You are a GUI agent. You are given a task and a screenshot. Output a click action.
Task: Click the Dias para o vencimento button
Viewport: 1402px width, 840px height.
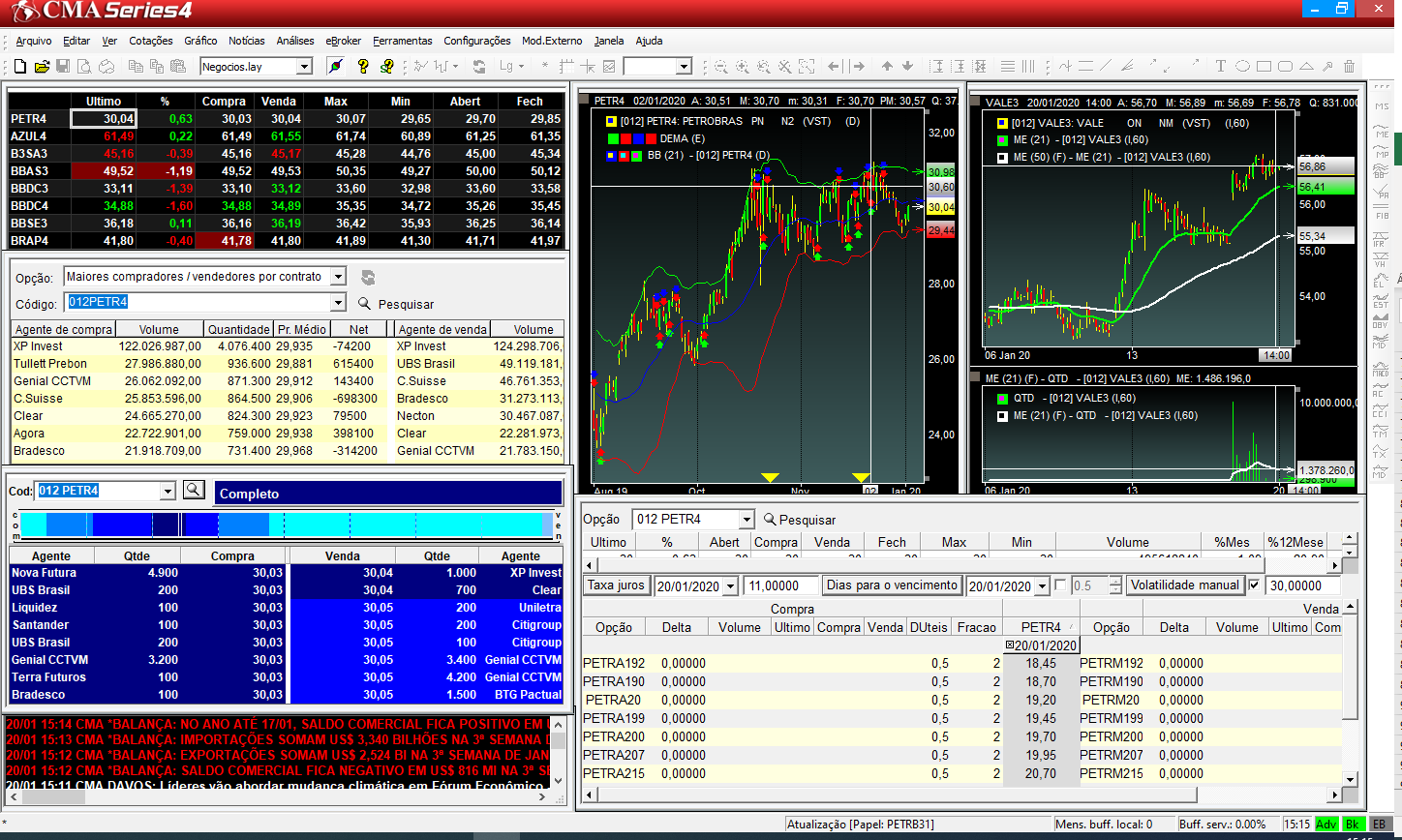pyautogui.click(x=891, y=585)
